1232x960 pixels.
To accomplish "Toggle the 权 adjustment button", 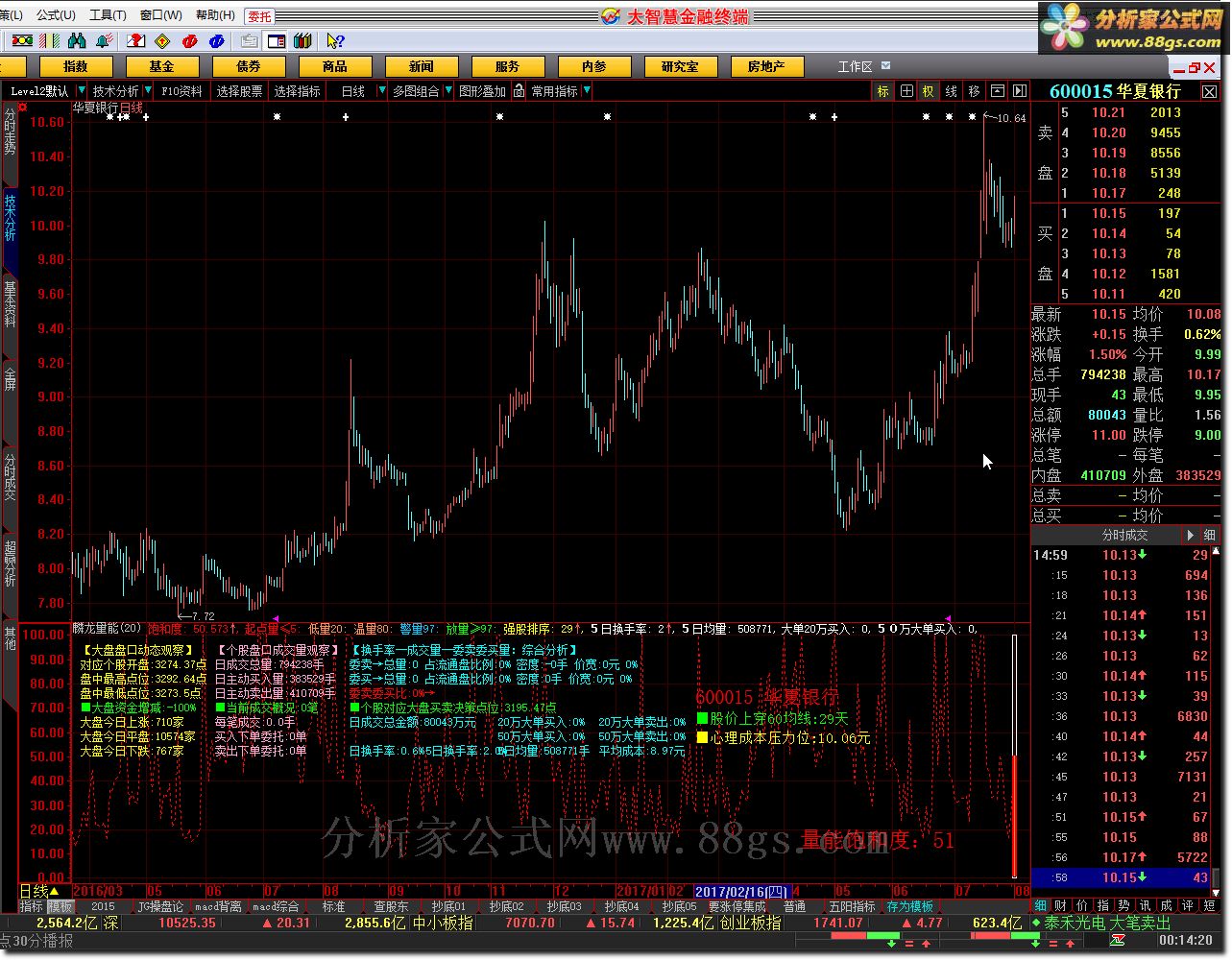I will (x=929, y=91).
